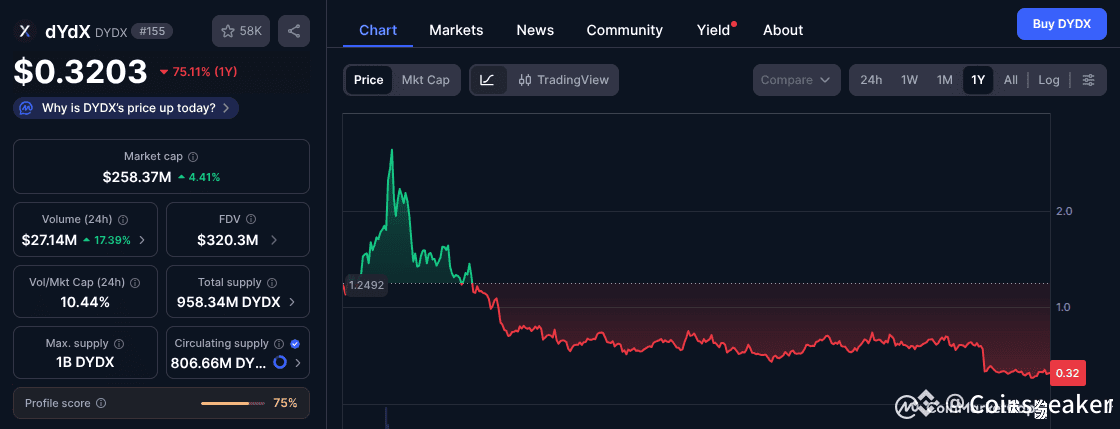
Task: Click 'Why is DYDX's price up today?' link
Action: click(x=129, y=108)
